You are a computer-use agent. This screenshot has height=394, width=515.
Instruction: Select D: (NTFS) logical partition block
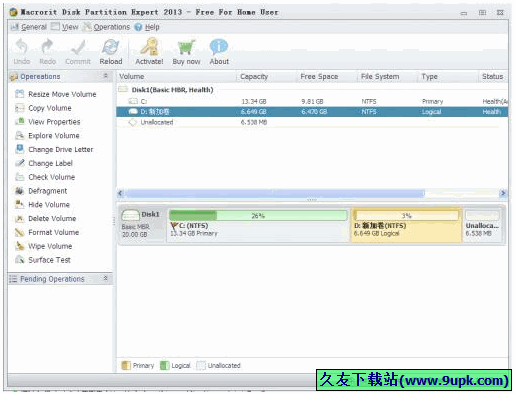coord(406,225)
